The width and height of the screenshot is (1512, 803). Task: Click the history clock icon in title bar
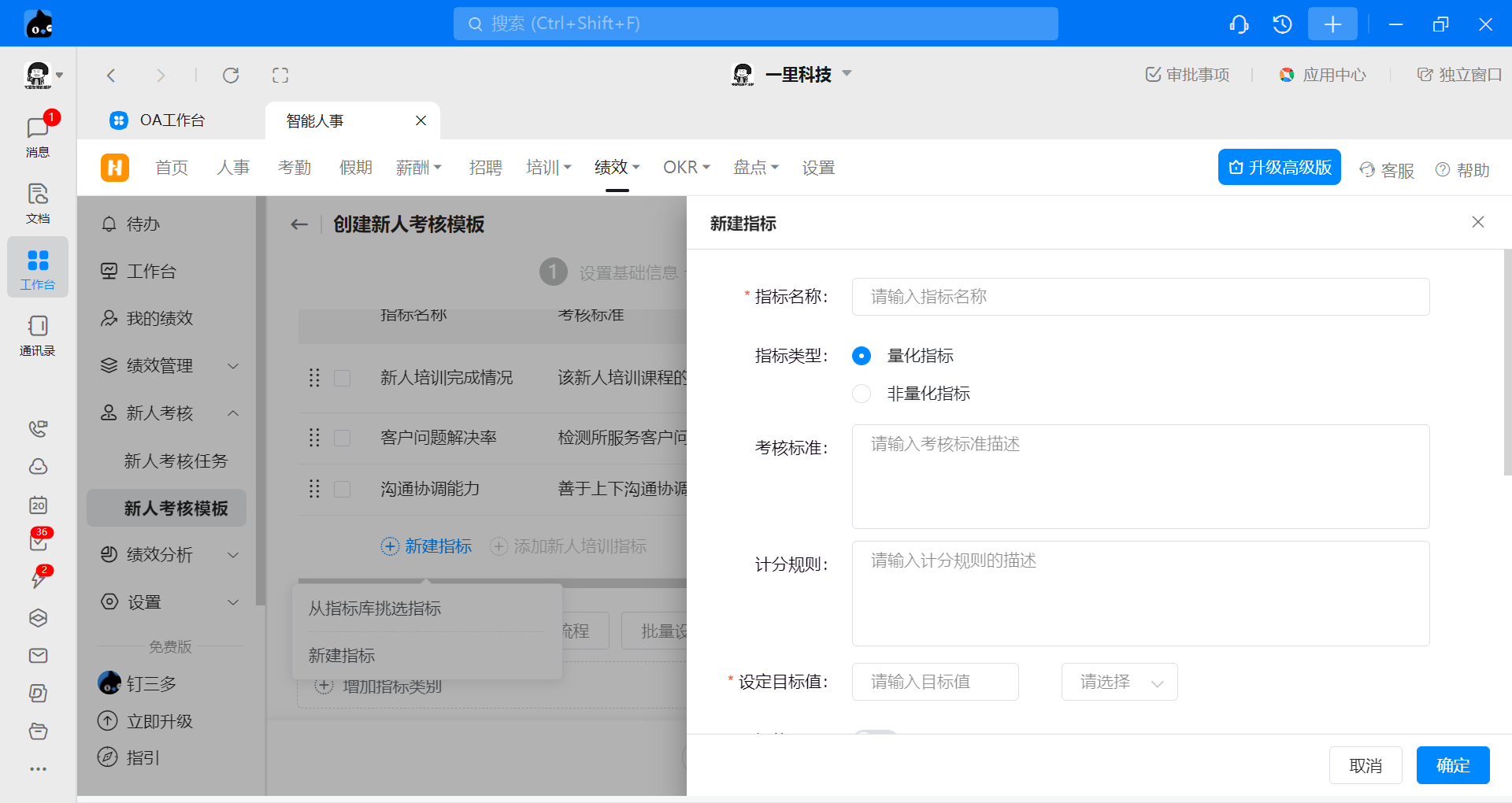point(1282,24)
